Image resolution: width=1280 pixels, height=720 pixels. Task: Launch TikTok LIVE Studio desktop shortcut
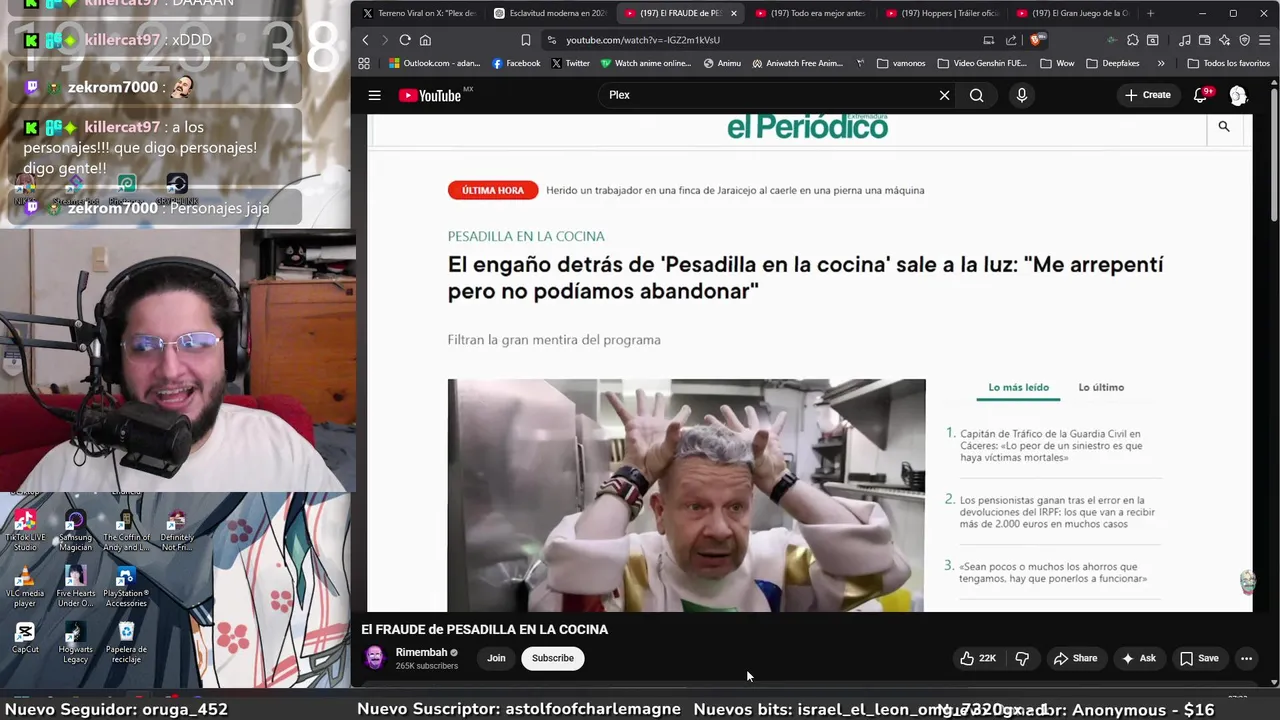(25, 531)
